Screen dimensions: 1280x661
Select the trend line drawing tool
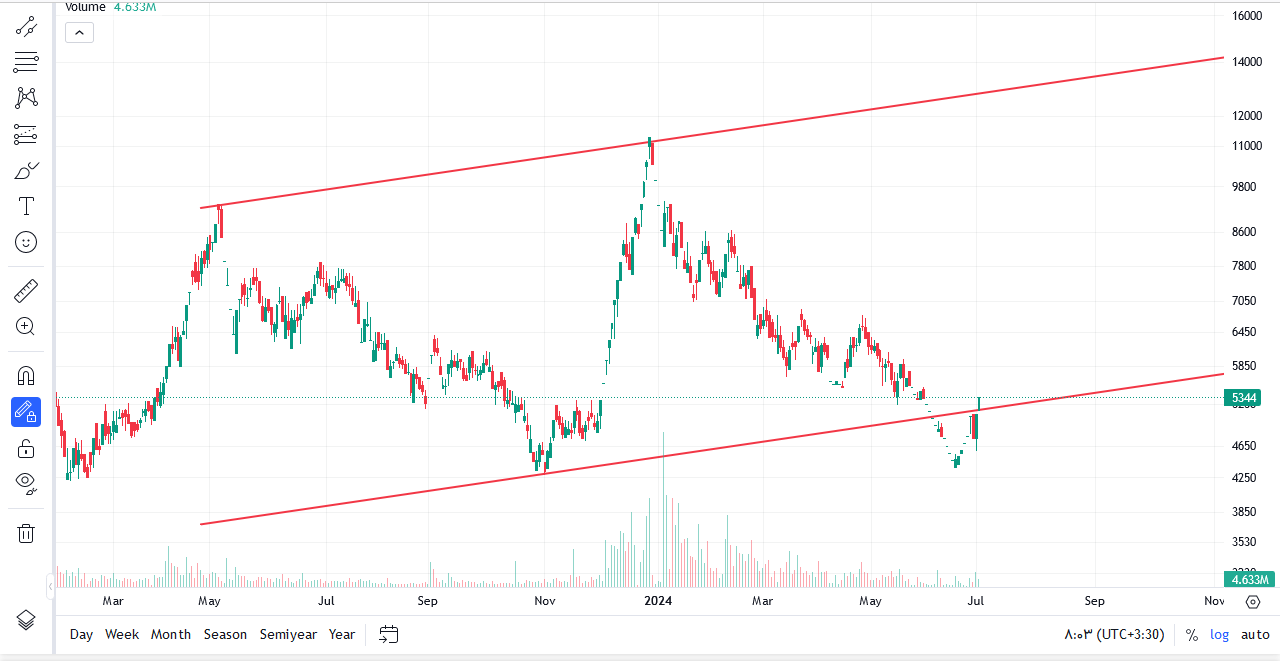tap(26, 26)
